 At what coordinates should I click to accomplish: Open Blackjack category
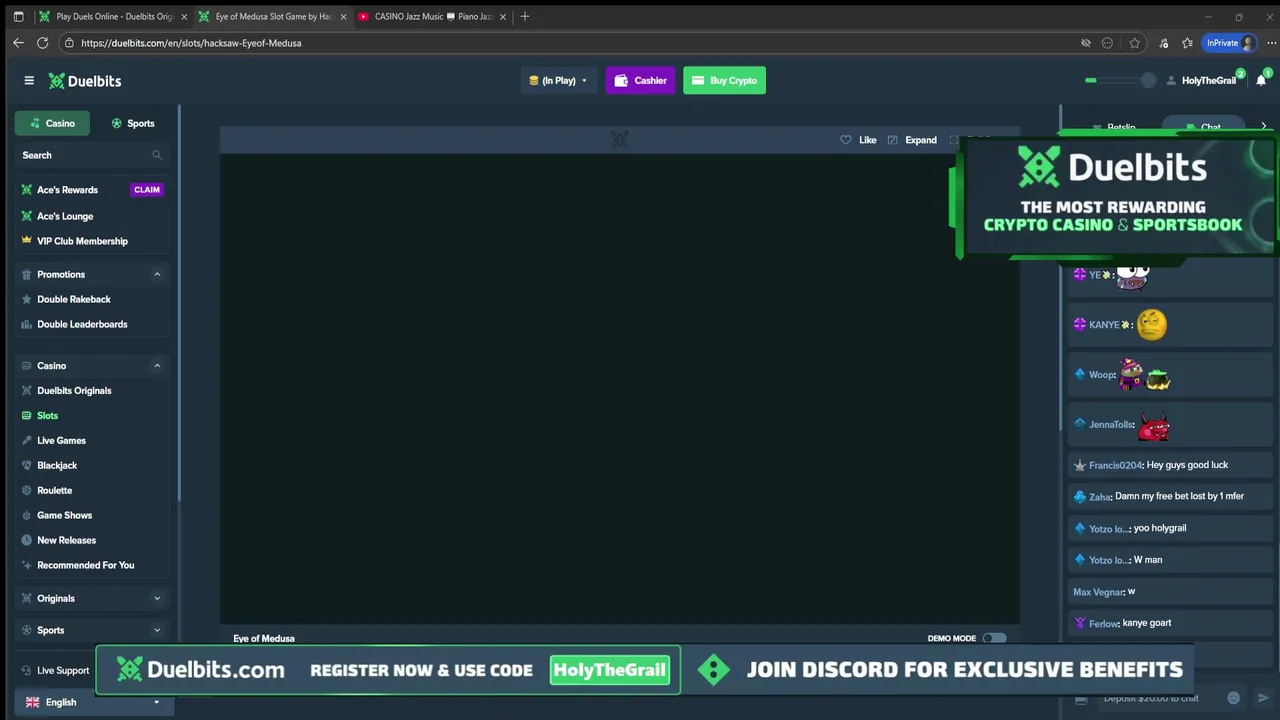tap(57, 466)
